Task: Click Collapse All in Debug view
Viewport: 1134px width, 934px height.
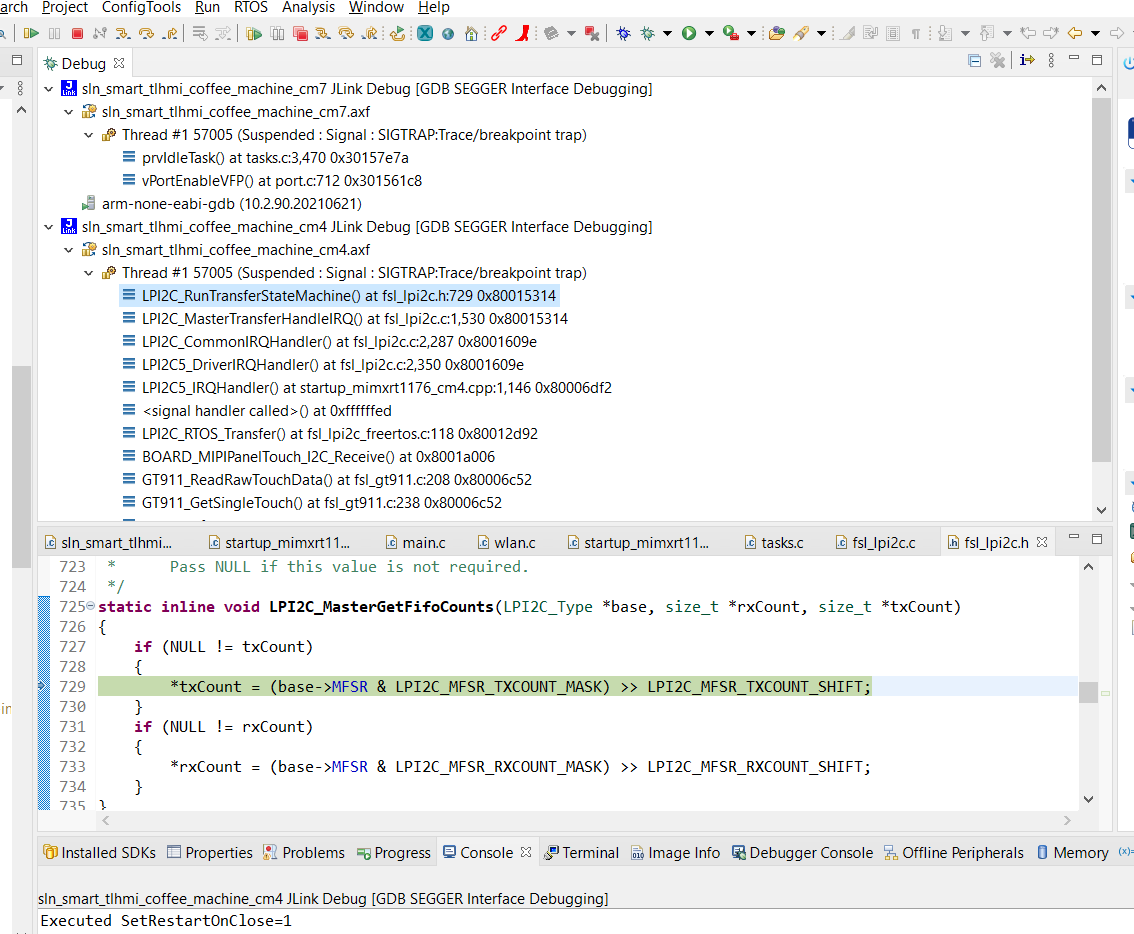Action: (975, 62)
